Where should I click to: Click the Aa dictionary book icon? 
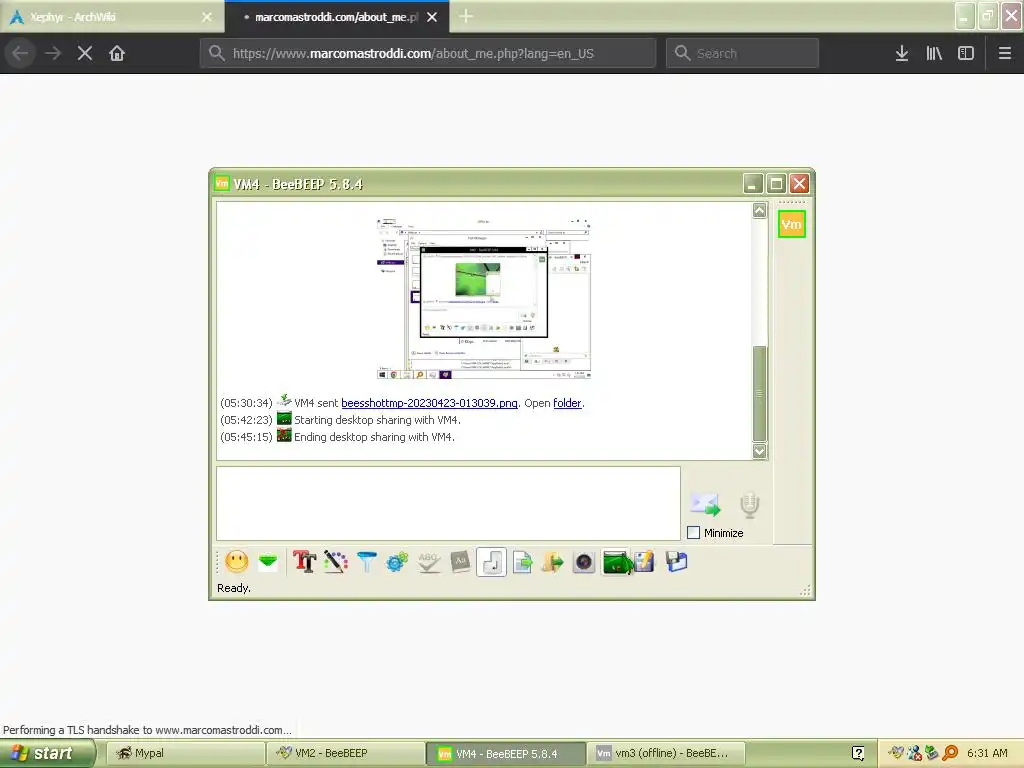460,562
